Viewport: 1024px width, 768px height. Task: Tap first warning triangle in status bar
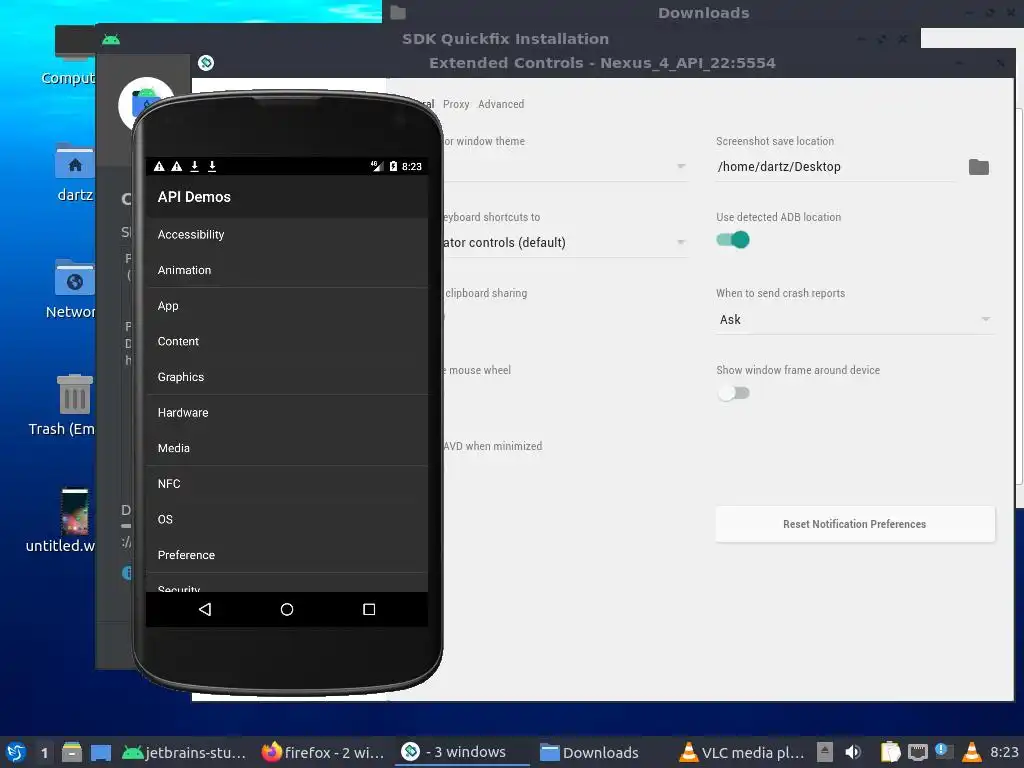(x=159, y=167)
